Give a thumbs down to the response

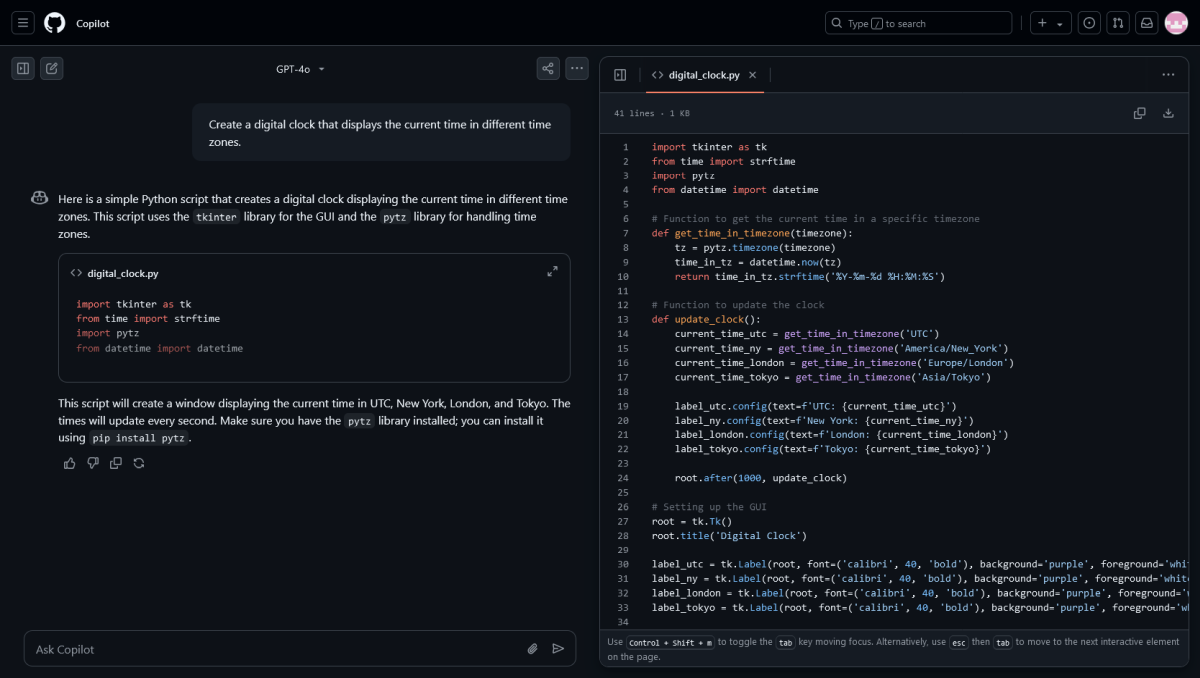(x=92, y=463)
